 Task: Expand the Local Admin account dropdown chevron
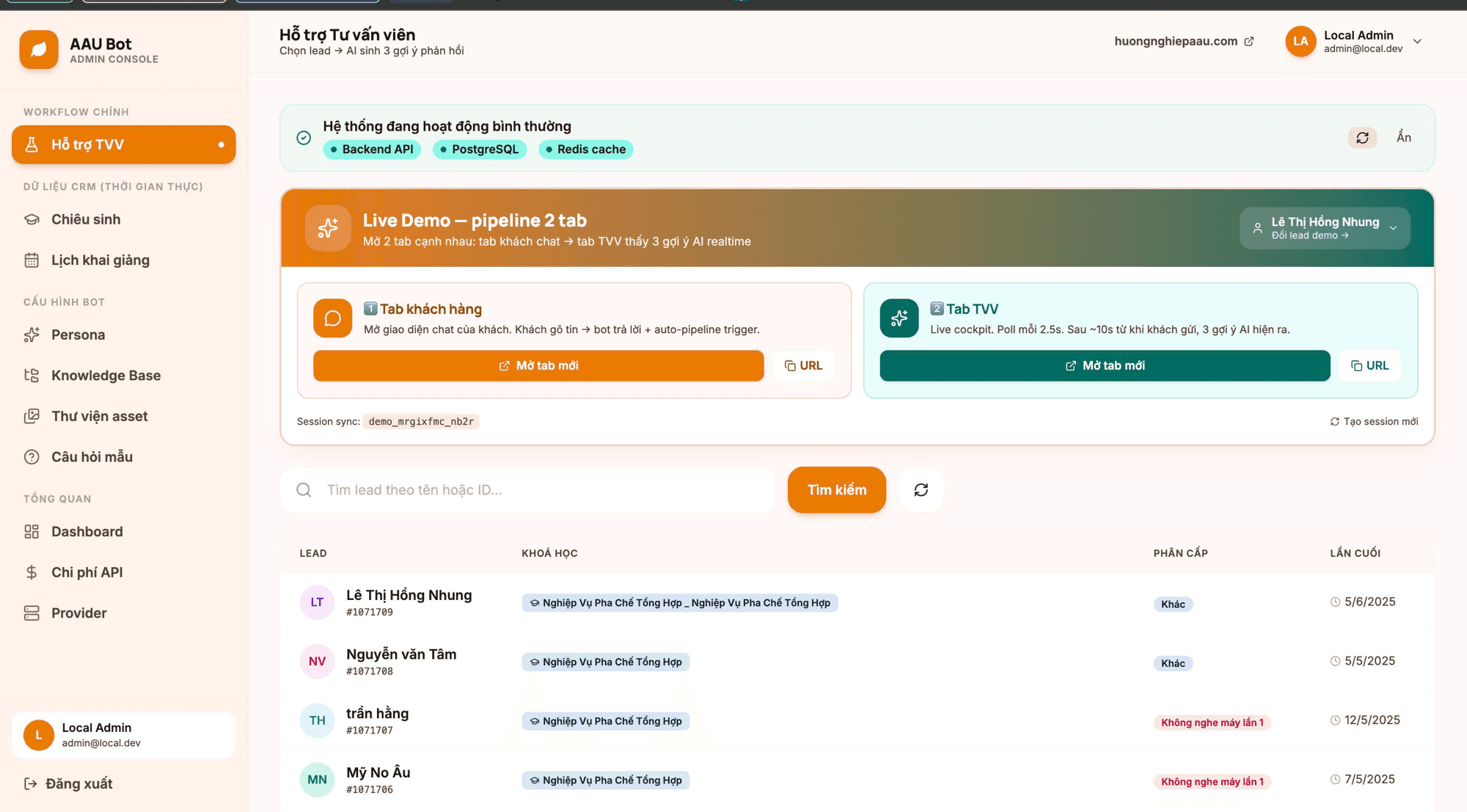tap(1417, 41)
